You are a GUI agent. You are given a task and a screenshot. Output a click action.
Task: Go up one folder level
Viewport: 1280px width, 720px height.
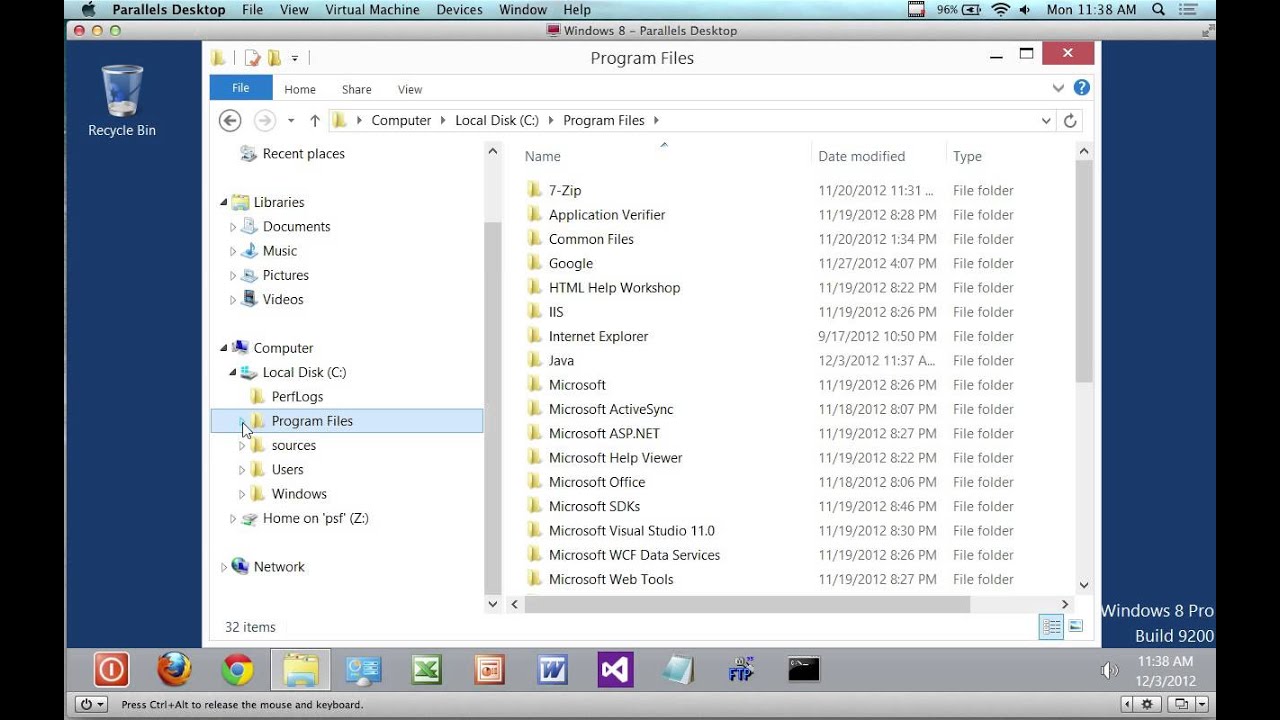pyautogui.click(x=315, y=121)
